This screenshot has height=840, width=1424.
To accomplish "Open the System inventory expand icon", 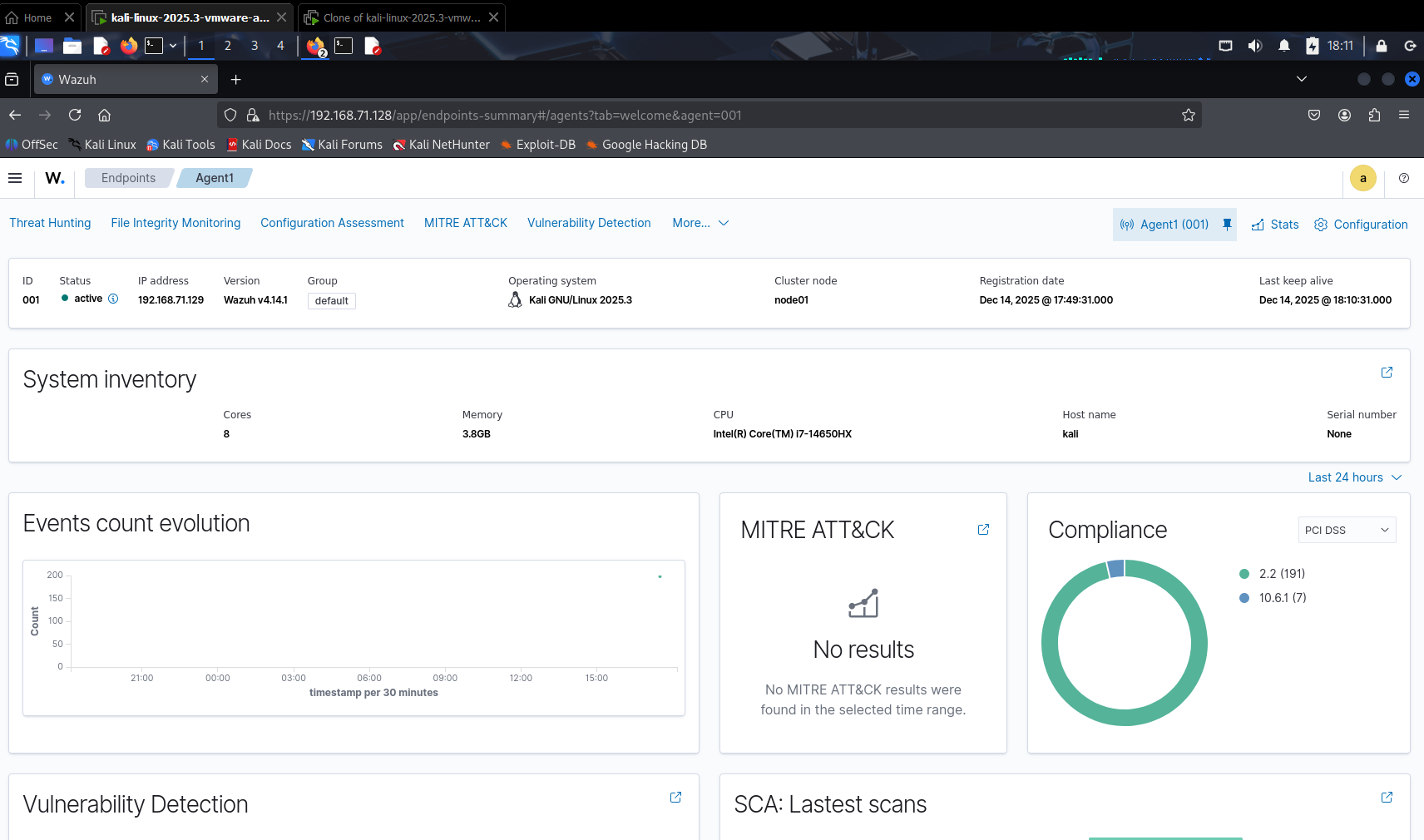I will tap(1387, 372).
